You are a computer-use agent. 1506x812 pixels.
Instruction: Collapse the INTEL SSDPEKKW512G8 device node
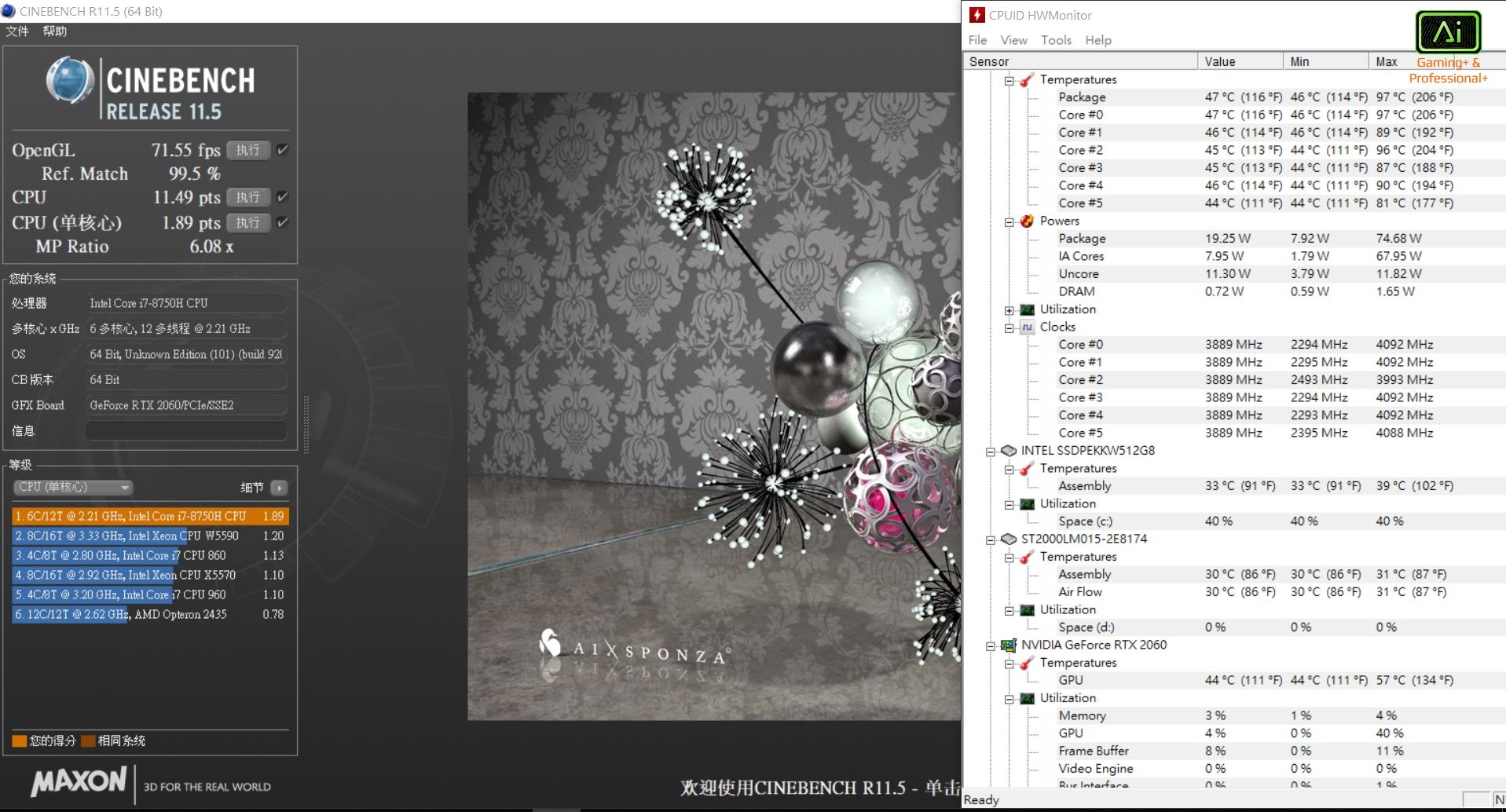click(991, 452)
